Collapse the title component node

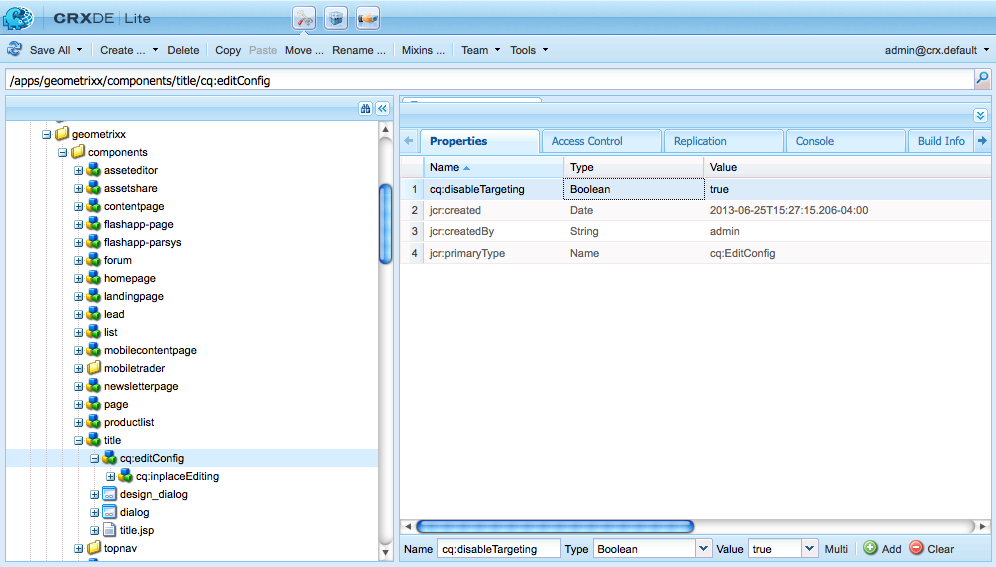78,441
